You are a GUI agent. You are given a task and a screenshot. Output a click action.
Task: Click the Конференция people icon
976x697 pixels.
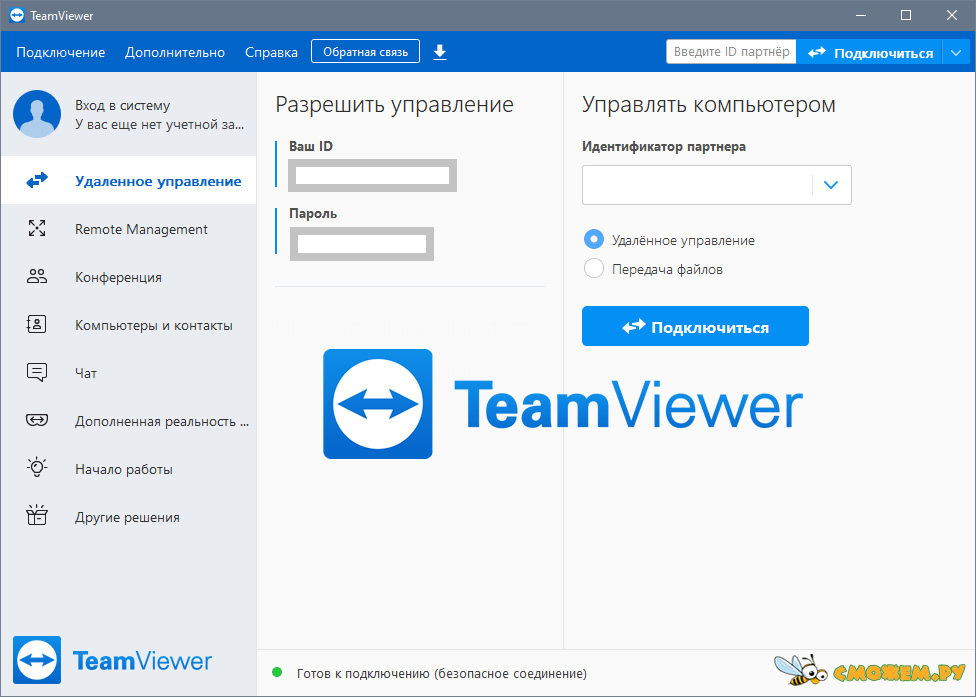click(x=37, y=276)
